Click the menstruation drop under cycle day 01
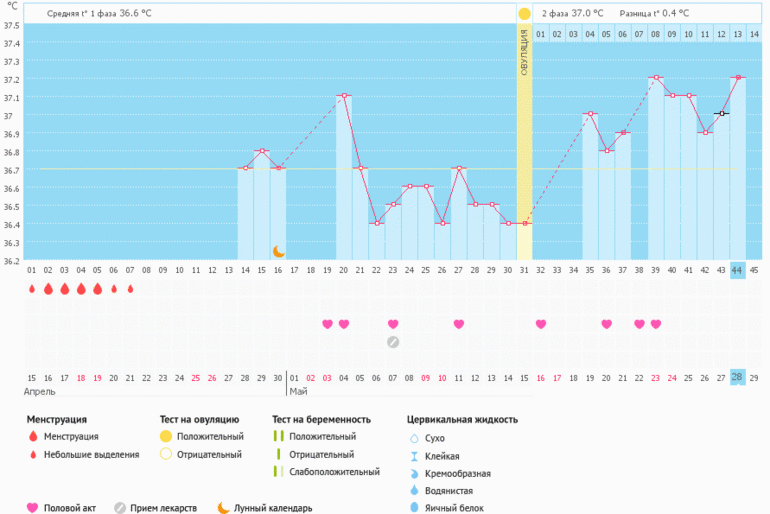The height and width of the screenshot is (514, 770). tap(32, 289)
